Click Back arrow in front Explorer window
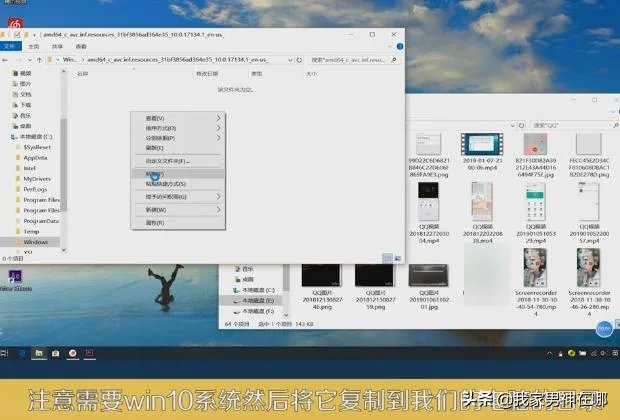Screen dimensions: 620x420 pos(5,60)
